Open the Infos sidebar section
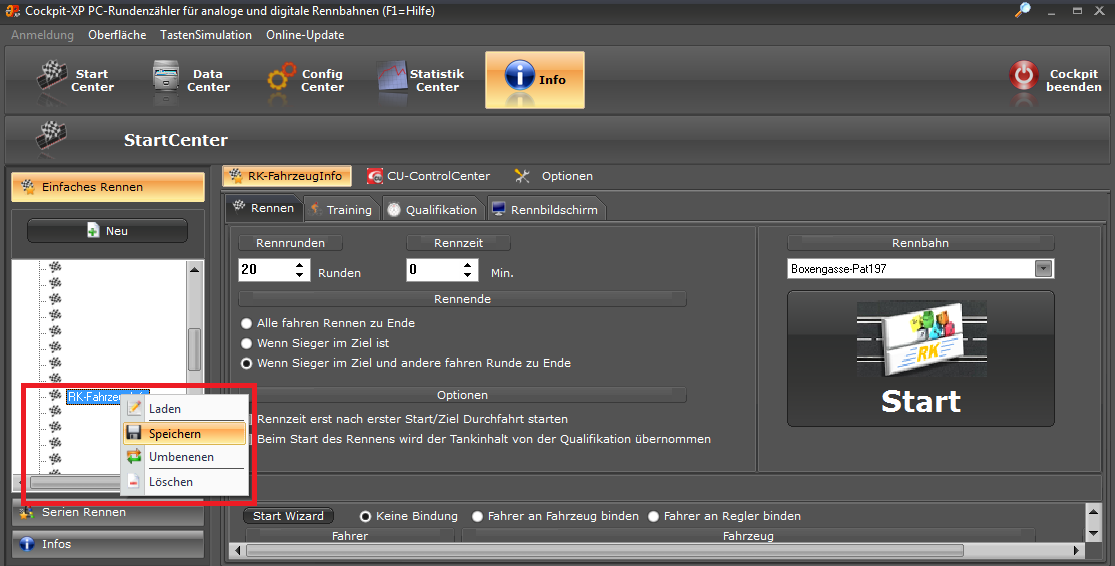 [108, 544]
